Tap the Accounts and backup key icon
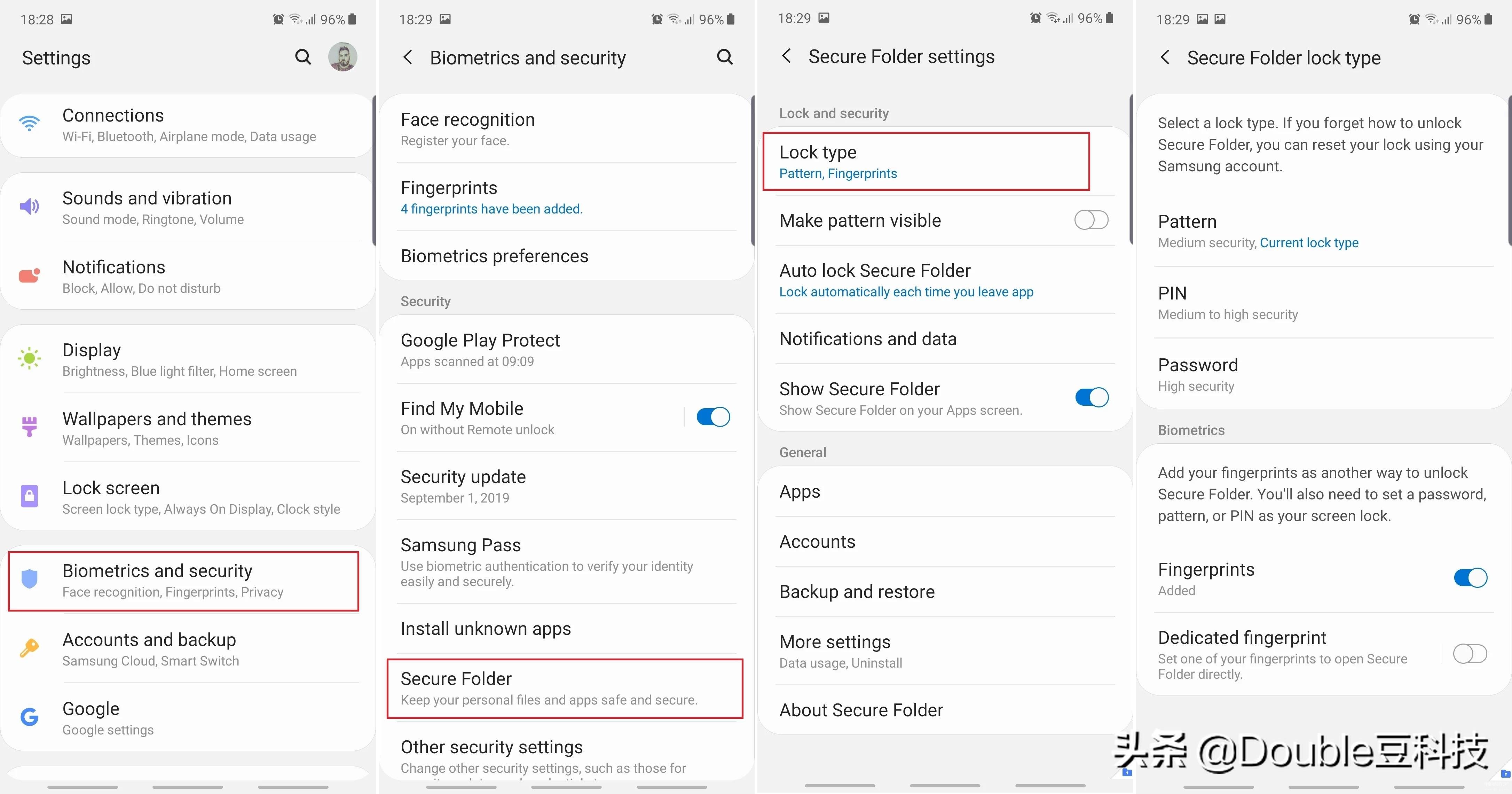 29,648
